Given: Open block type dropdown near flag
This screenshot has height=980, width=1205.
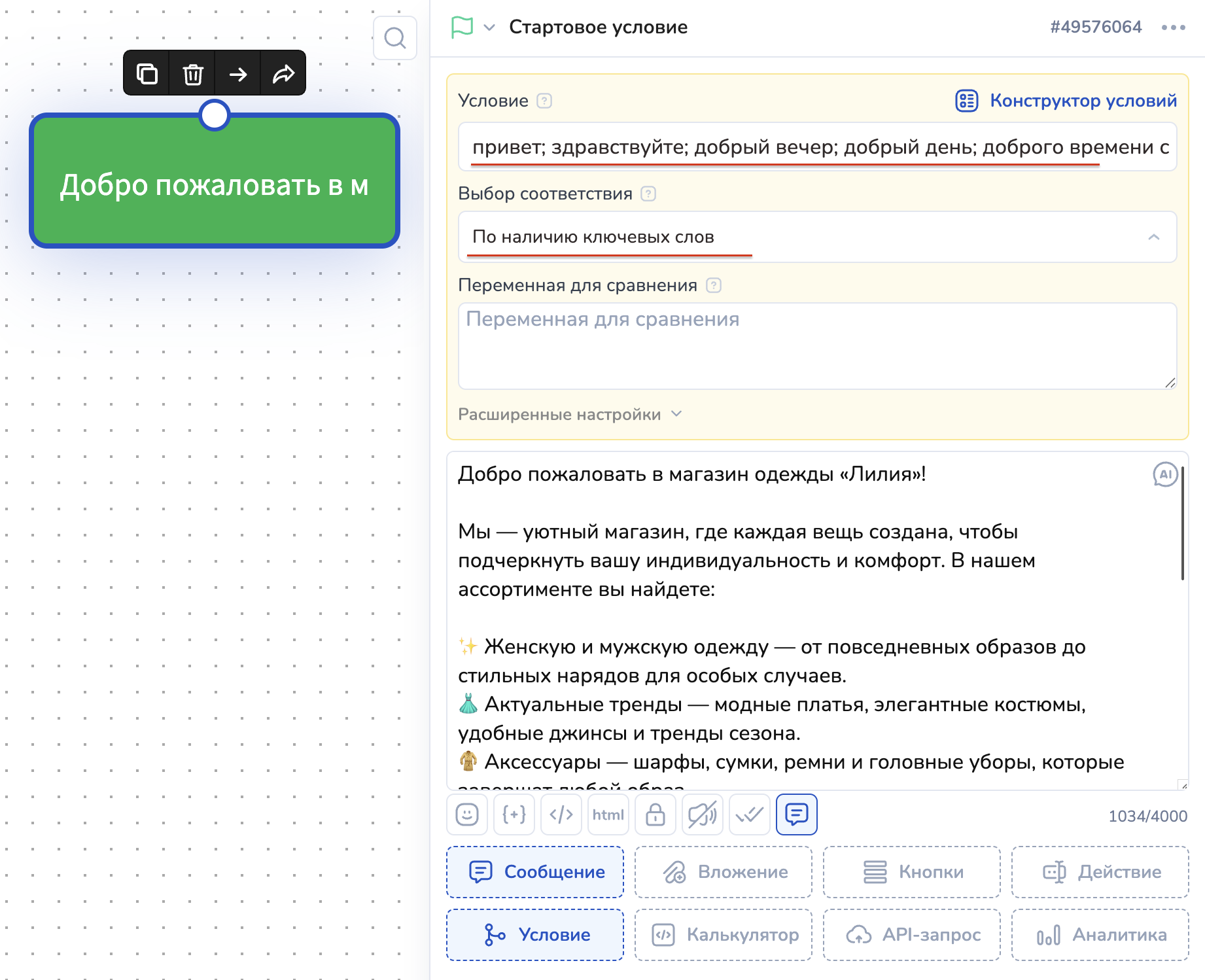Looking at the screenshot, I should click(489, 27).
